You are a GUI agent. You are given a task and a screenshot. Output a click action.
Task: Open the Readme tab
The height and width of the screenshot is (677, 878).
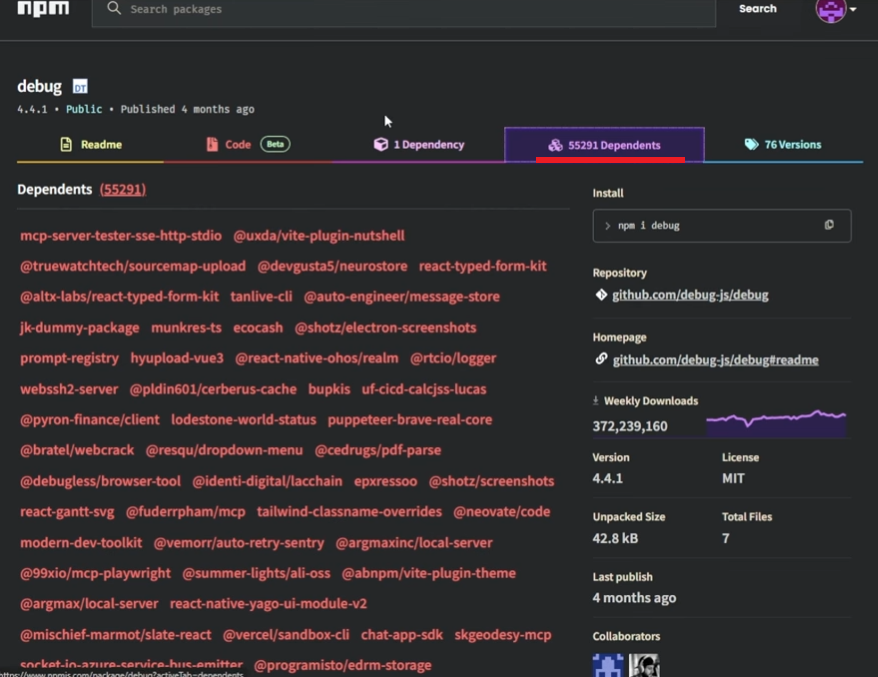tap(90, 144)
